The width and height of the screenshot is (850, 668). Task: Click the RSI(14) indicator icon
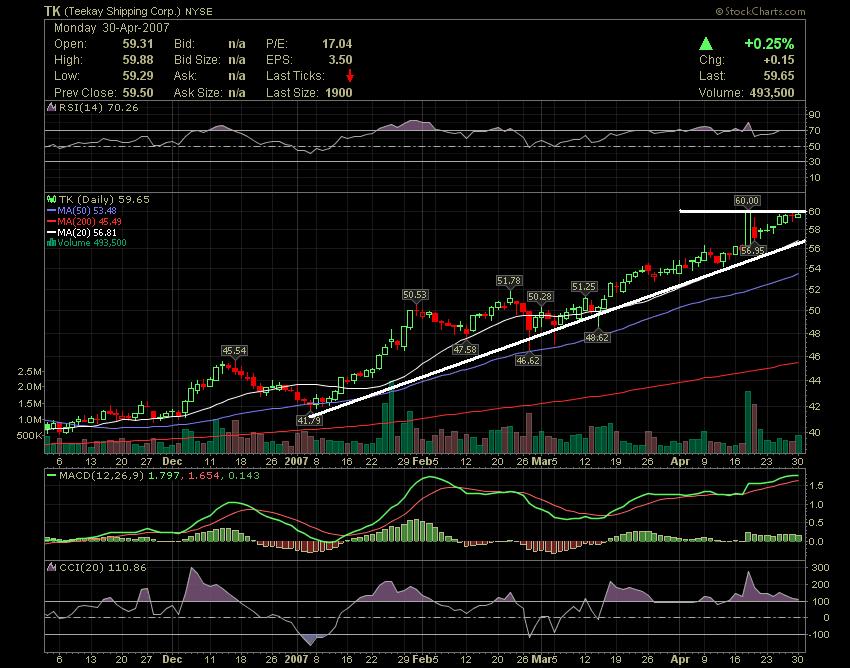tap(51, 107)
